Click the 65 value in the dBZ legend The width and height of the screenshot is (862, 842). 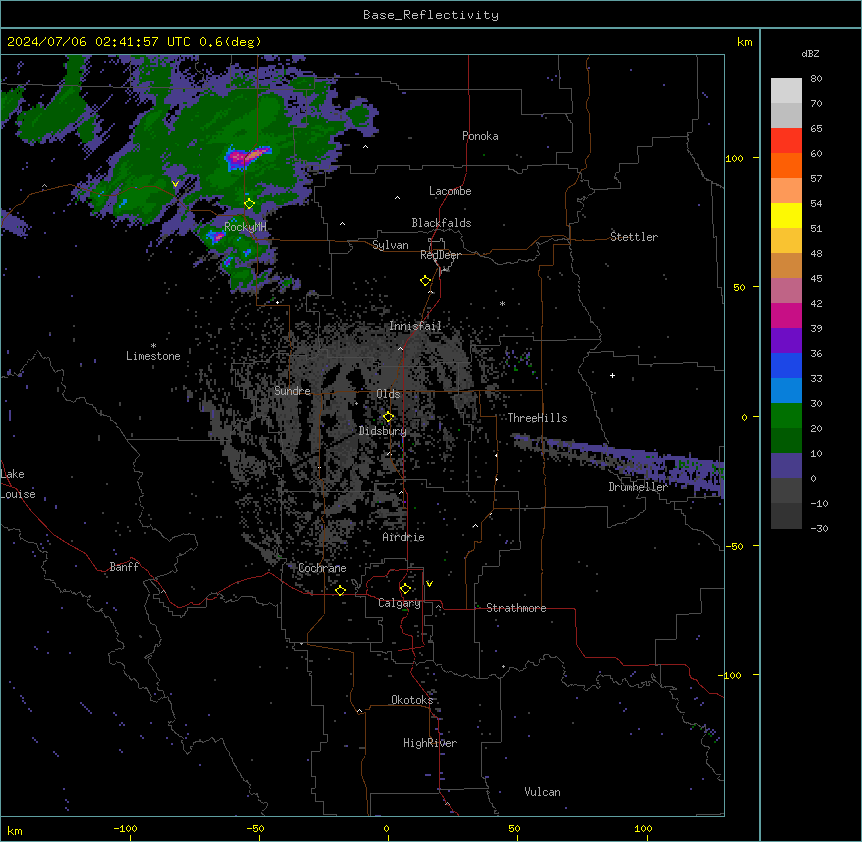816,129
